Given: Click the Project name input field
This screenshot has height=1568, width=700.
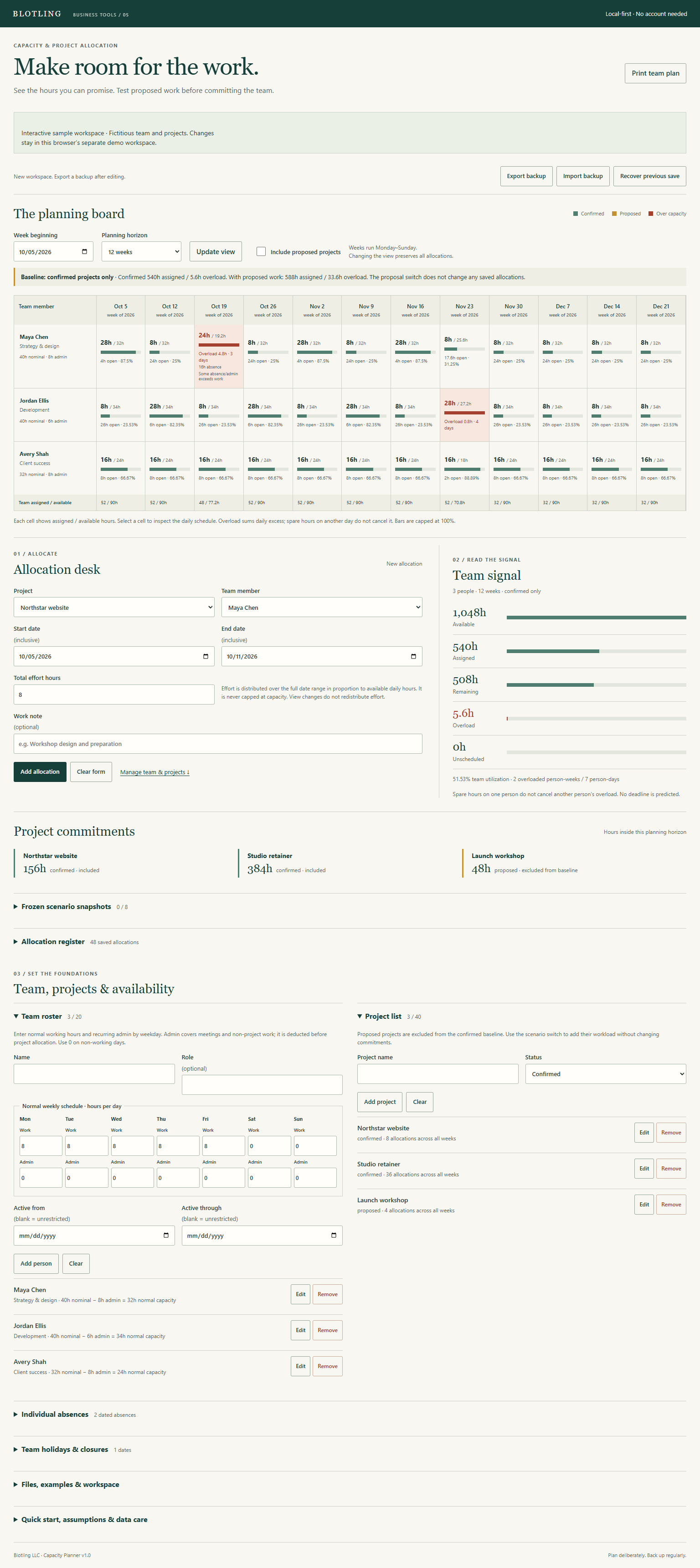Looking at the screenshot, I should pyautogui.click(x=438, y=1074).
